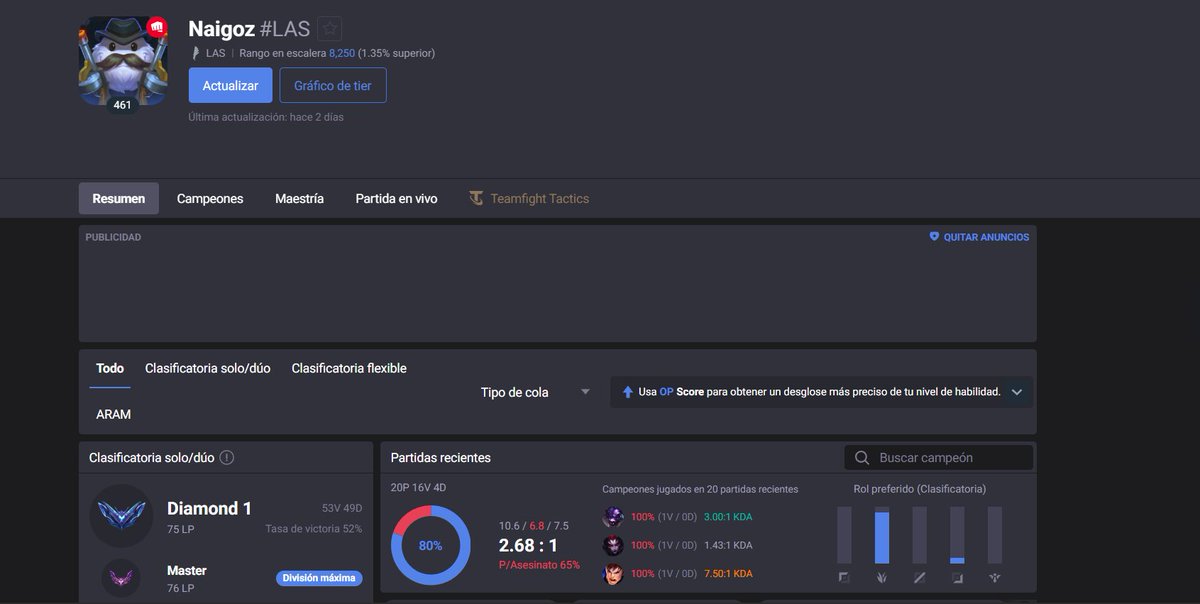Click the 53V 49D record text
The image size is (1200, 604).
coord(342,508)
